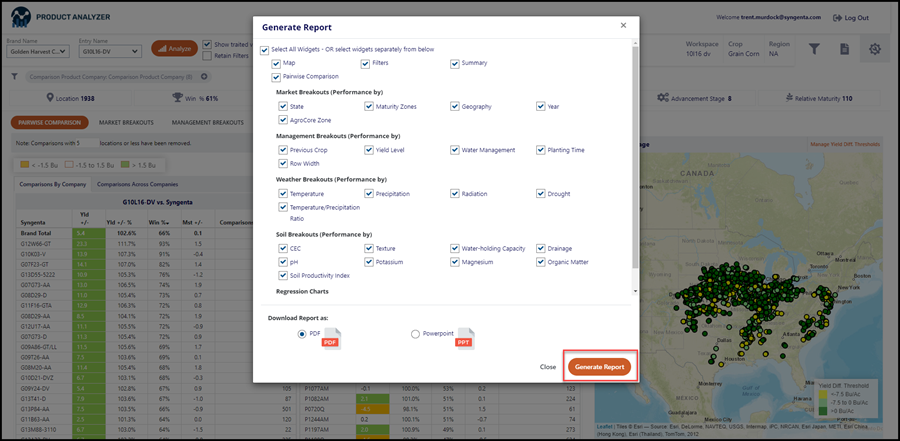This screenshot has width=900, height=441.
Task: Click the Location pin icon
Action: coord(50,98)
